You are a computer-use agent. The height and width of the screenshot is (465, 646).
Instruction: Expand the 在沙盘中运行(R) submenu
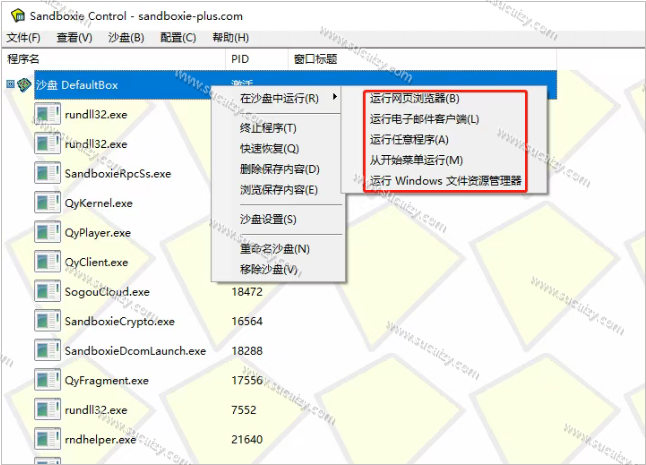point(279,98)
